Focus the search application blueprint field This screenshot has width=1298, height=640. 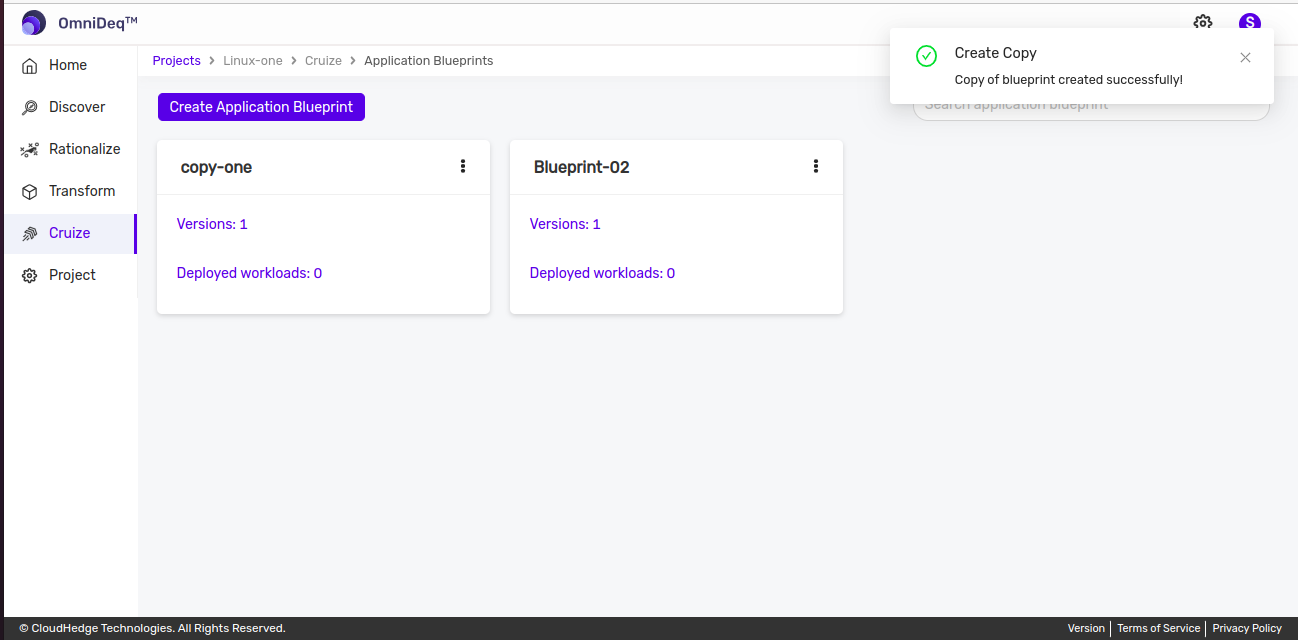1091,105
